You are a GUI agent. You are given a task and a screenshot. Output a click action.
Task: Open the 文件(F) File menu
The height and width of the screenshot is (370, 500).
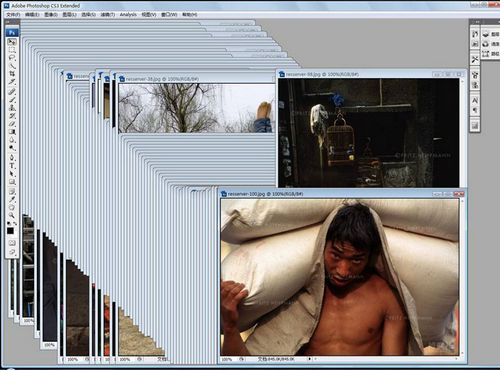coord(13,15)
